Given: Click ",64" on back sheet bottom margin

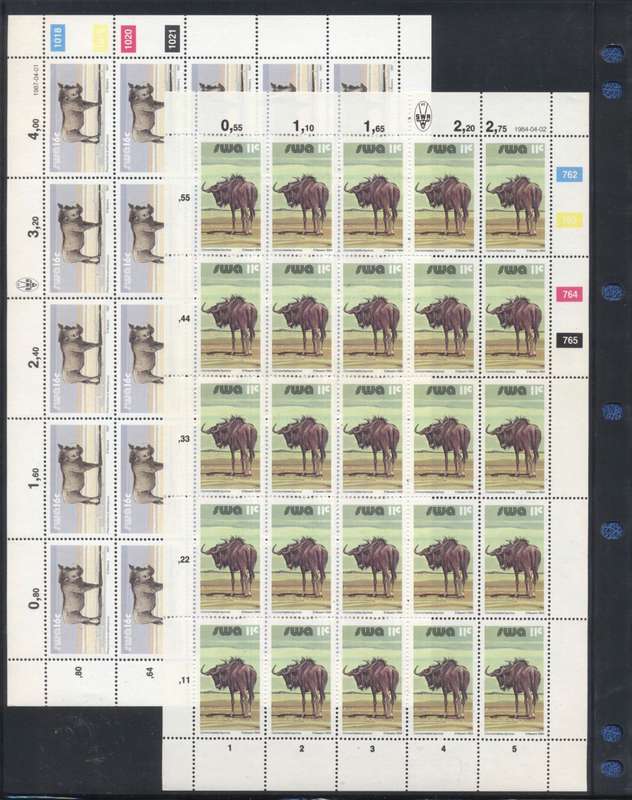Looking at the screenshot, I should 150,673.
